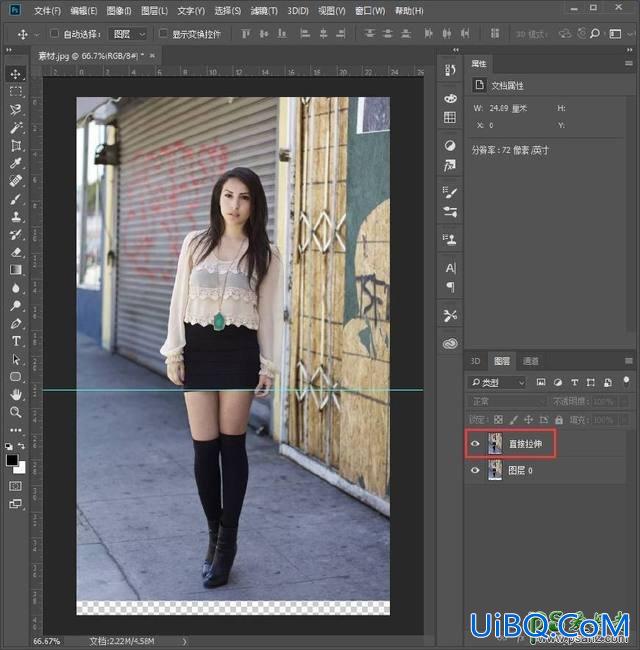Enable the 自动选择 checkbox

coord(54,34)
